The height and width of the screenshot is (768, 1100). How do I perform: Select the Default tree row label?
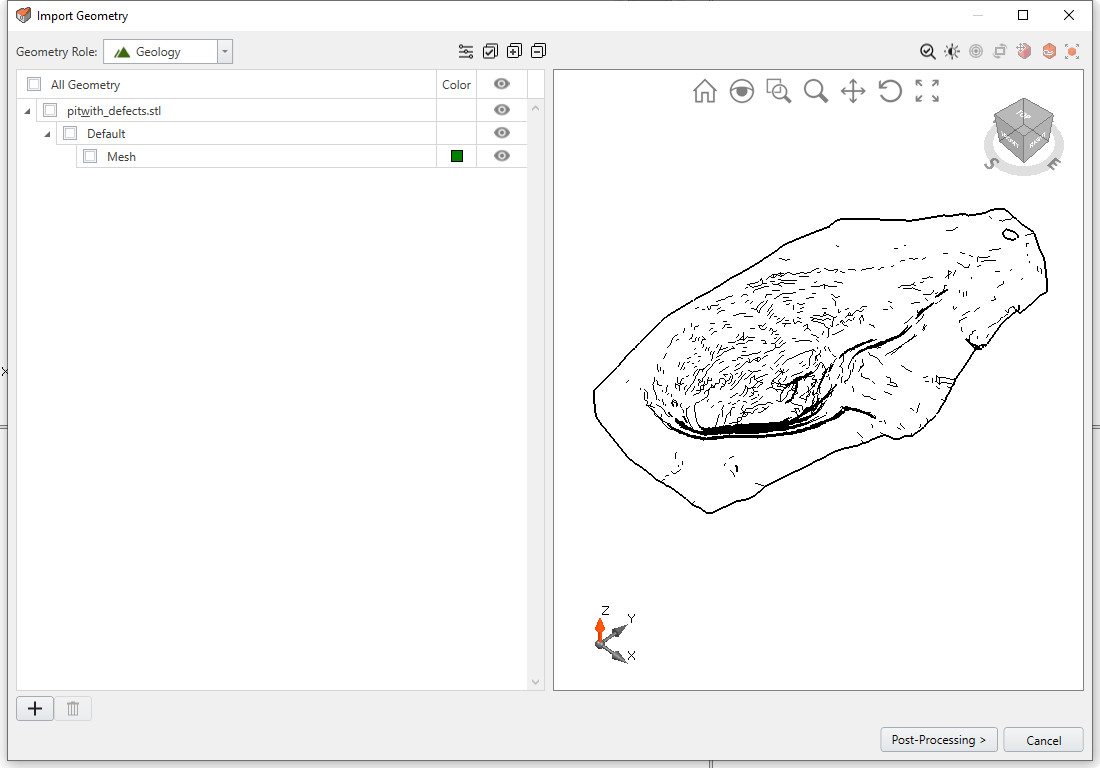106,133
